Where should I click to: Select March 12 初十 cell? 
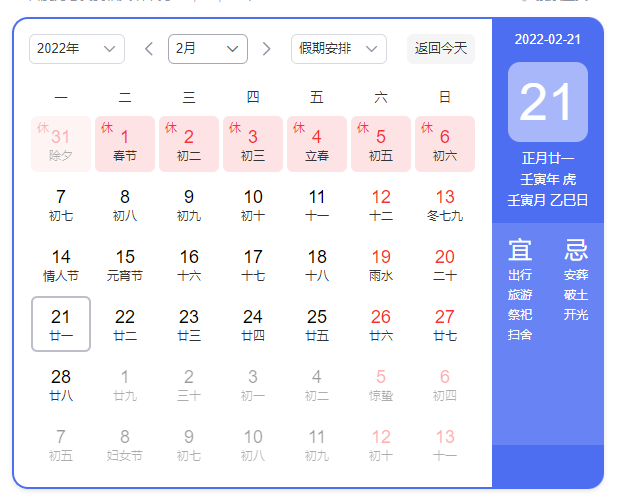coord(381,444)
